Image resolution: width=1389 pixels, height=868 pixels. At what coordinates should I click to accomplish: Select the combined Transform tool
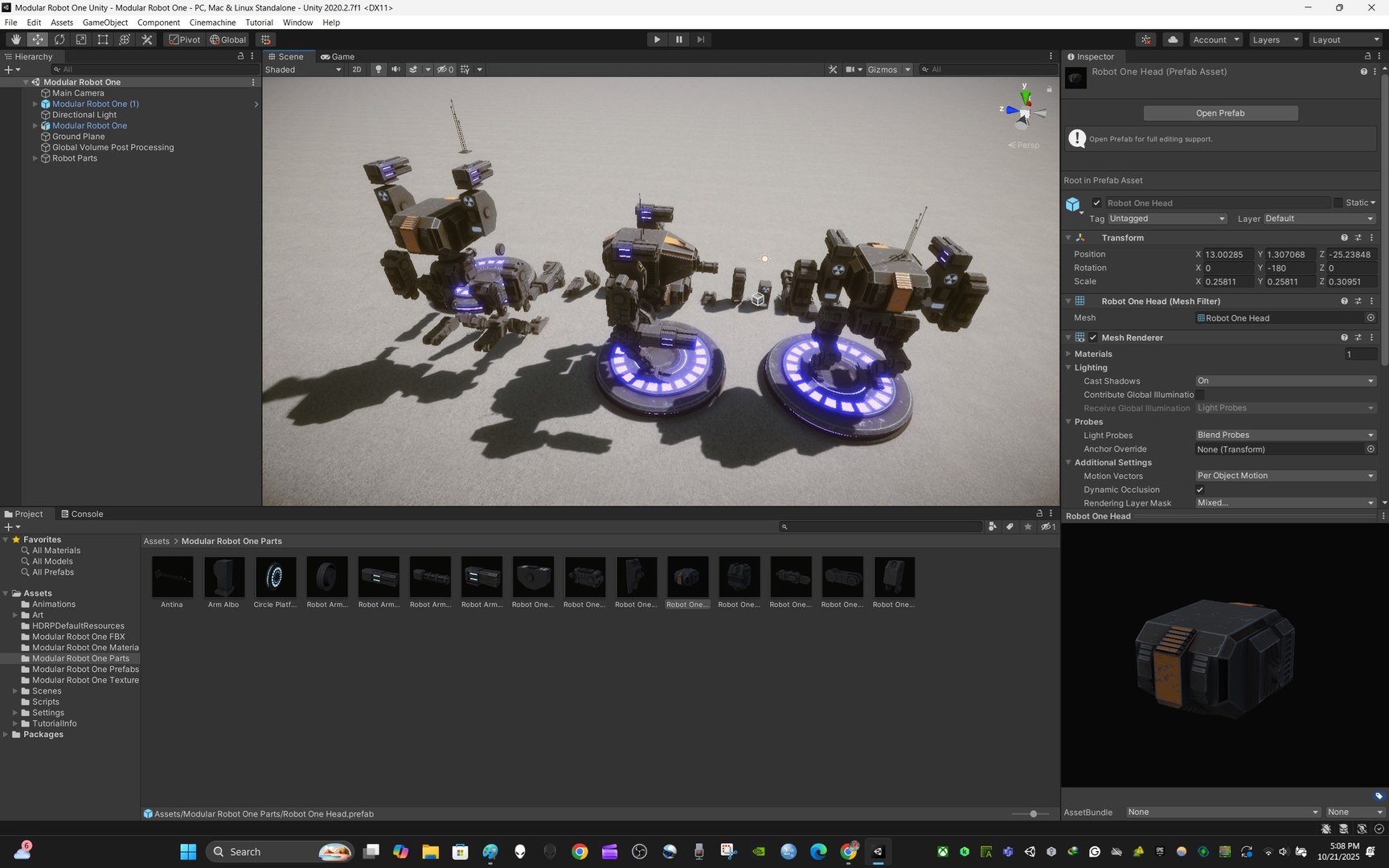coord(125,39)
